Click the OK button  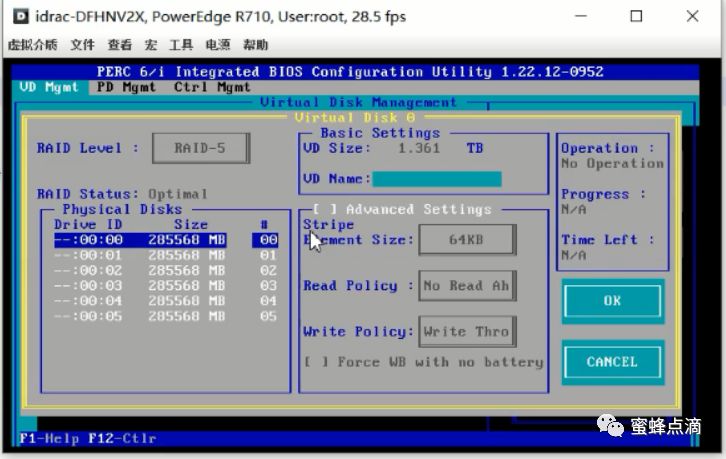point(613,301)
